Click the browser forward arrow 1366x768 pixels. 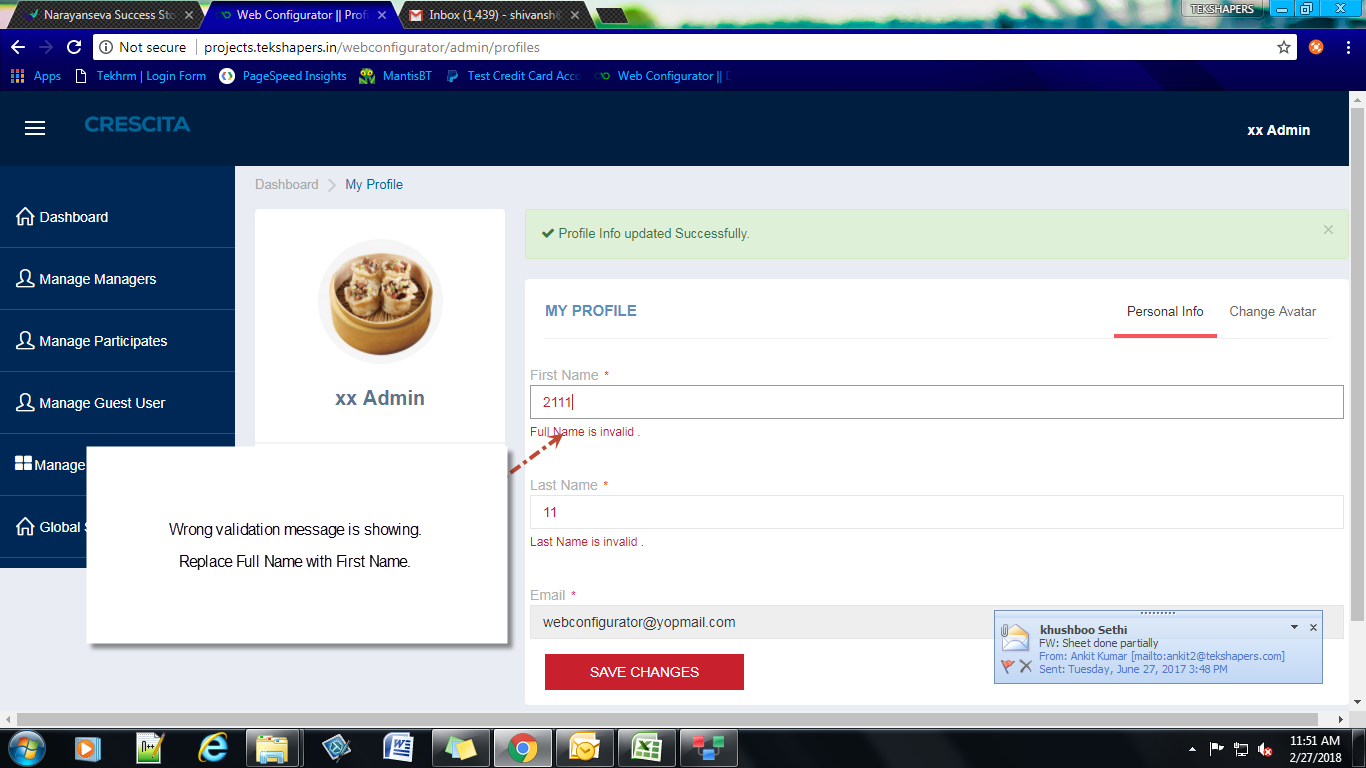coord(46,47)
